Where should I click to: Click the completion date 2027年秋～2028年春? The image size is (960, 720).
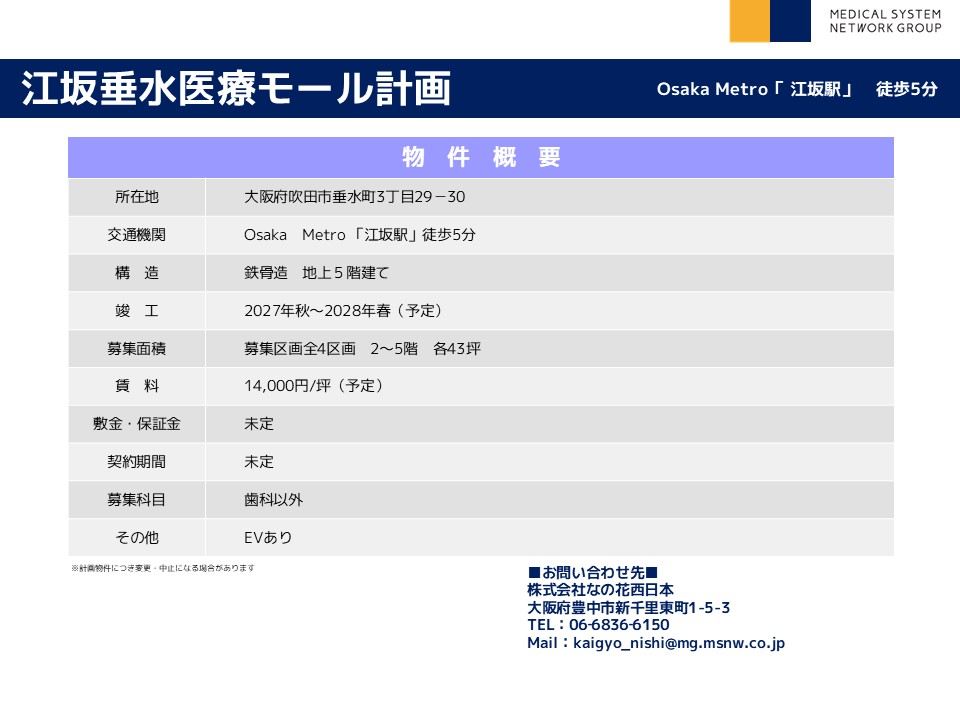coord(343,310)
